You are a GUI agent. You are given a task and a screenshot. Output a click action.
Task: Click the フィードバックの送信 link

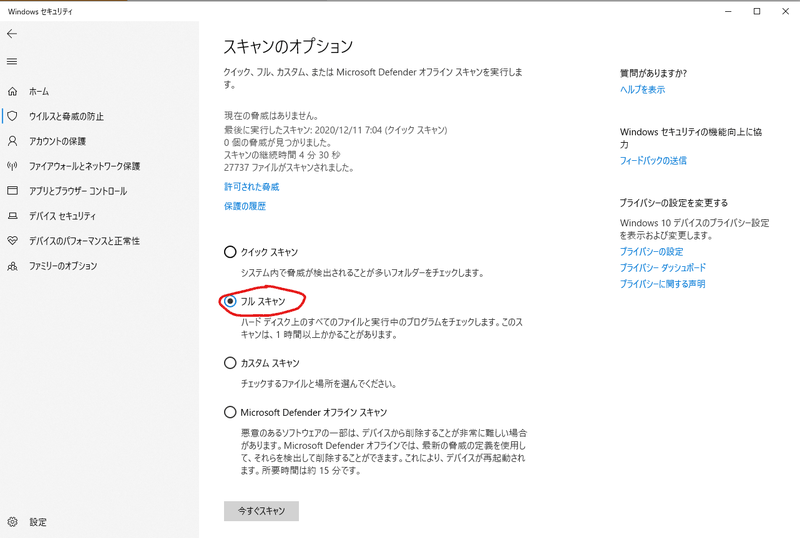click(653, 161)
